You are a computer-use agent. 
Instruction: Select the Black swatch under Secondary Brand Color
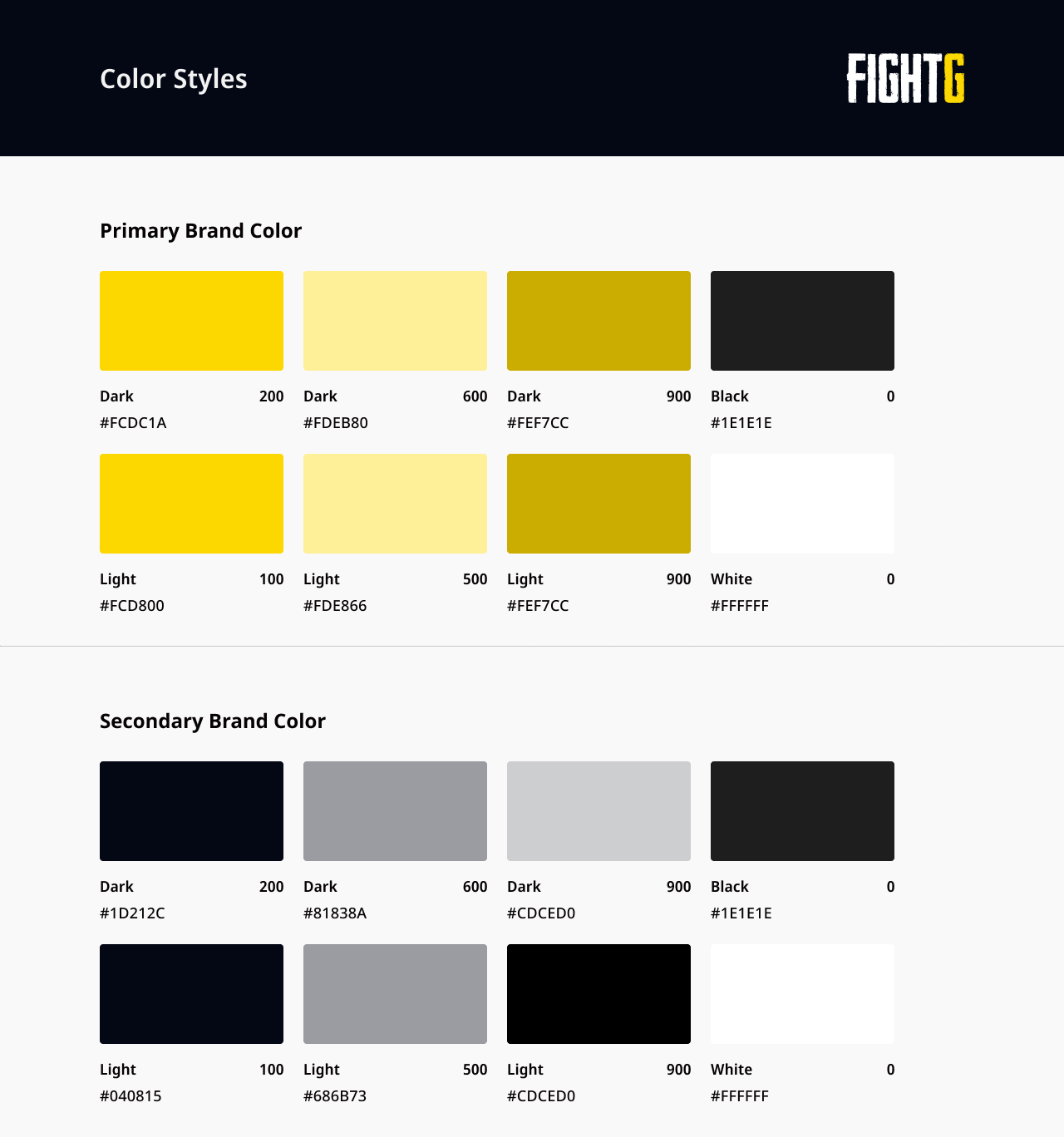802,811
